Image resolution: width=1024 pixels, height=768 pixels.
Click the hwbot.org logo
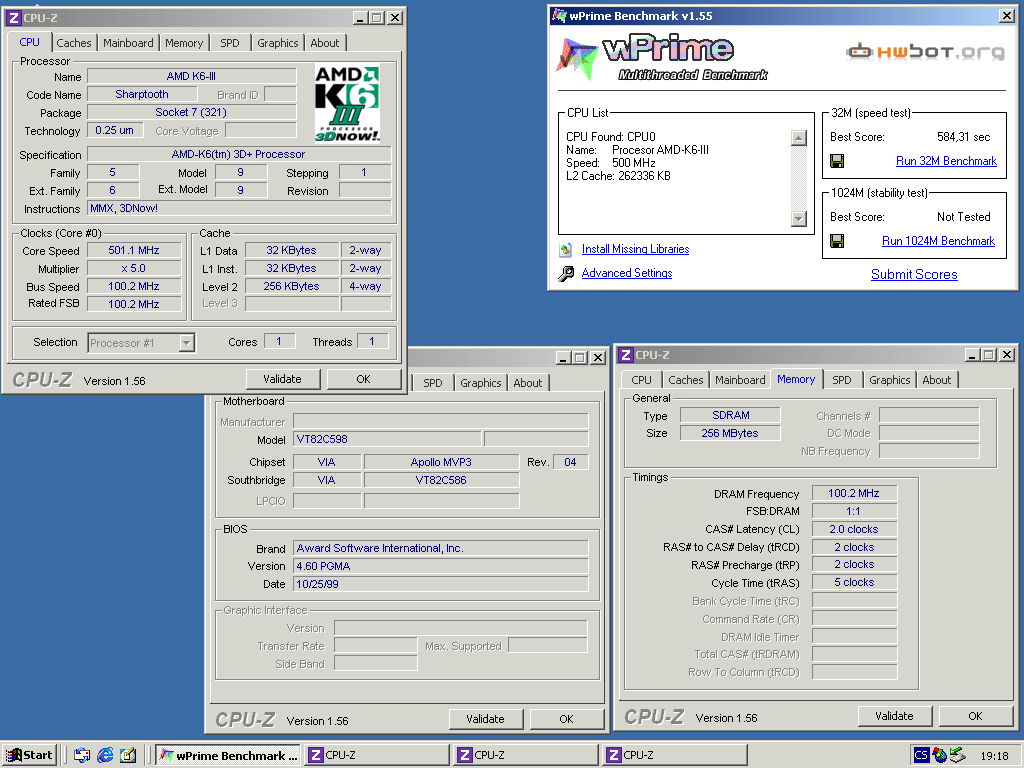[x=925, y=52]
